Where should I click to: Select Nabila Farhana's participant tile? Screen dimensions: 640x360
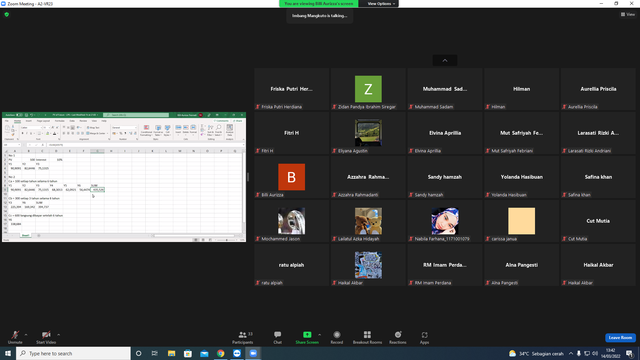click(445, 221)
